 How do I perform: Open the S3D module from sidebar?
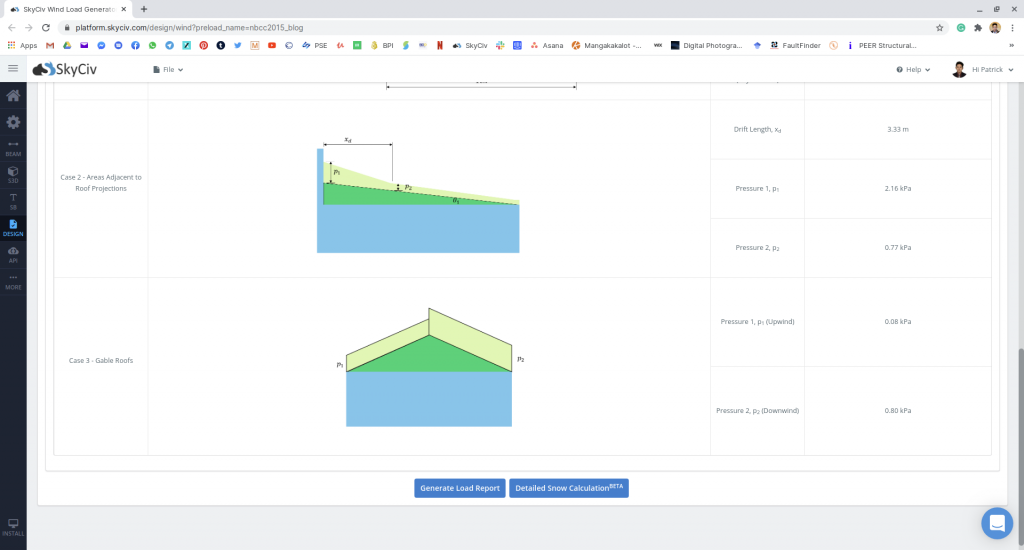[x=13, y=174]
